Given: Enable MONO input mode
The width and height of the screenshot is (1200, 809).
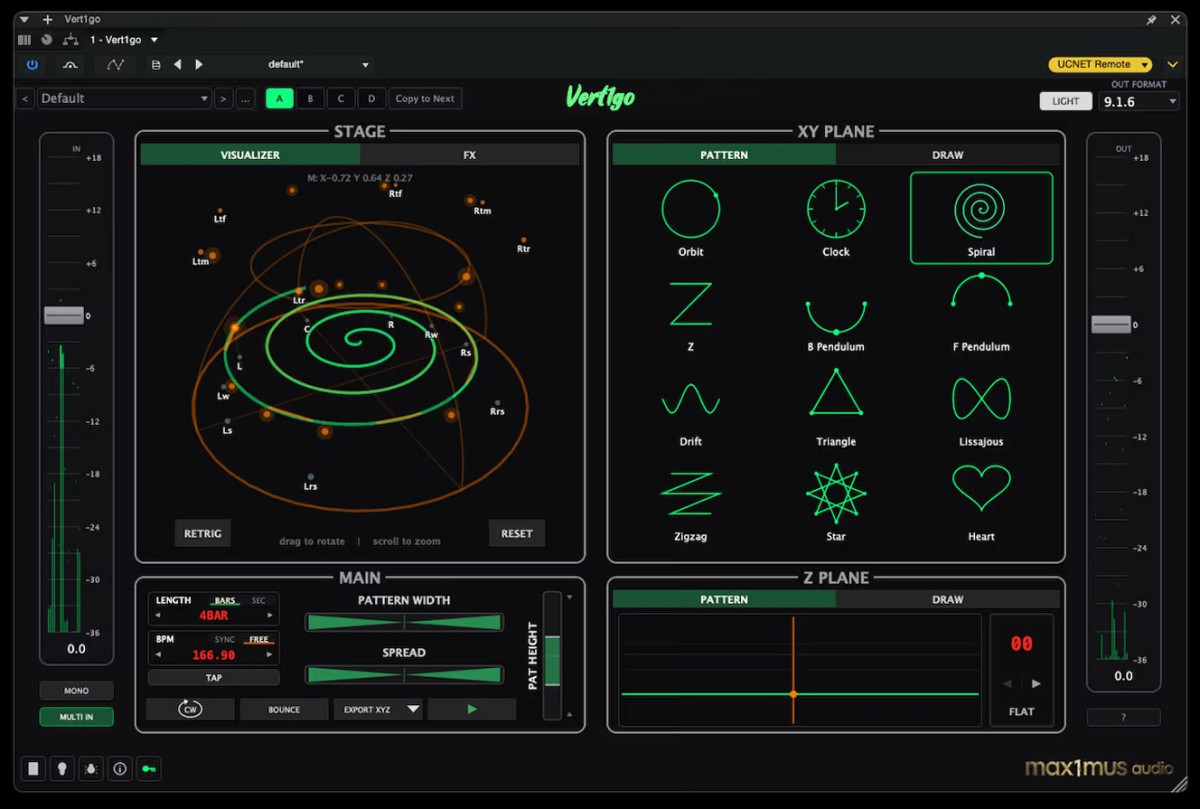Looking at the screenshot, I should tap(76, 691).
